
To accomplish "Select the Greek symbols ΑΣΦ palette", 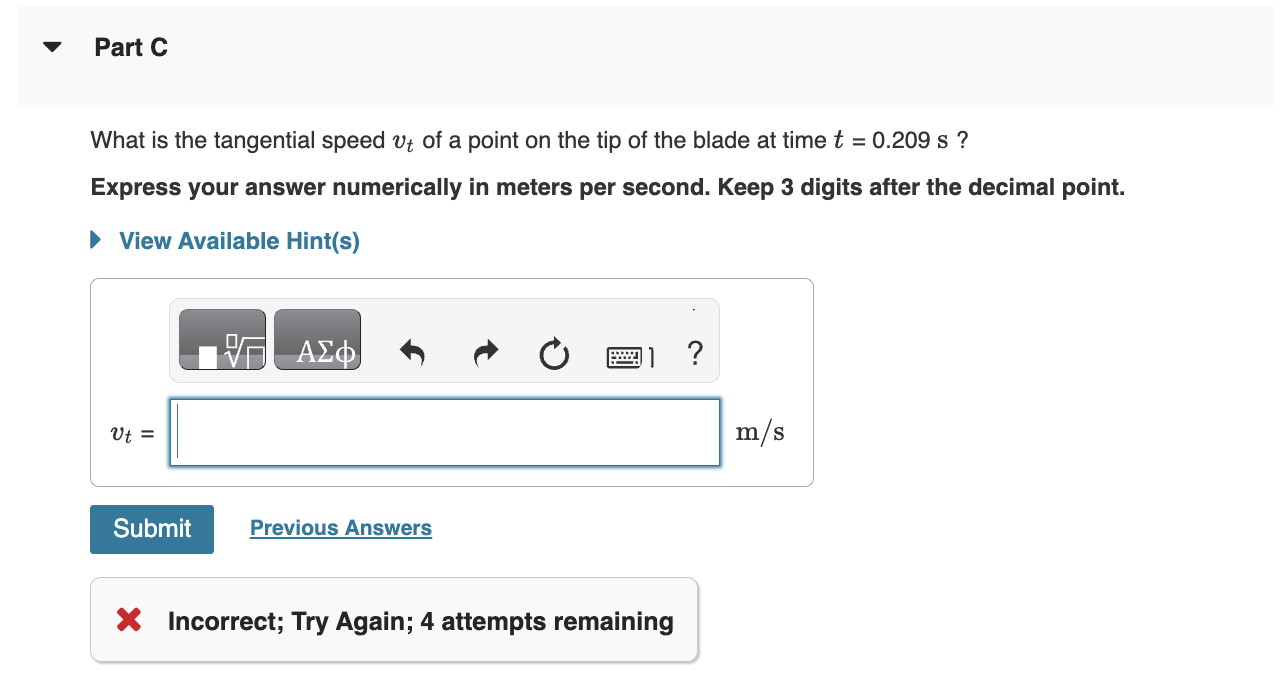I will [317, 340].
